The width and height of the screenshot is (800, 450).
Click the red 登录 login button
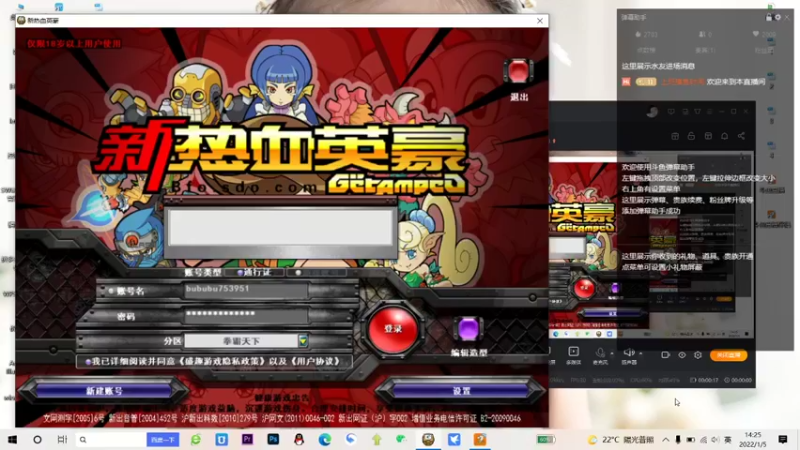393,329
